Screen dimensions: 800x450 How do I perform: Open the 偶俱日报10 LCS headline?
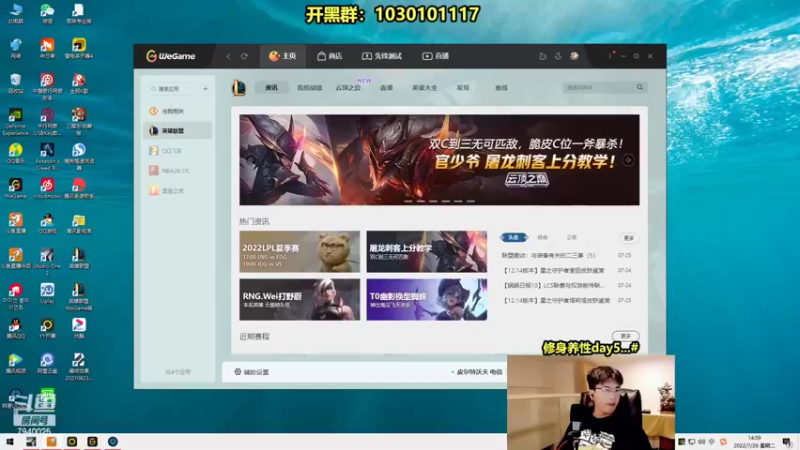553,285
